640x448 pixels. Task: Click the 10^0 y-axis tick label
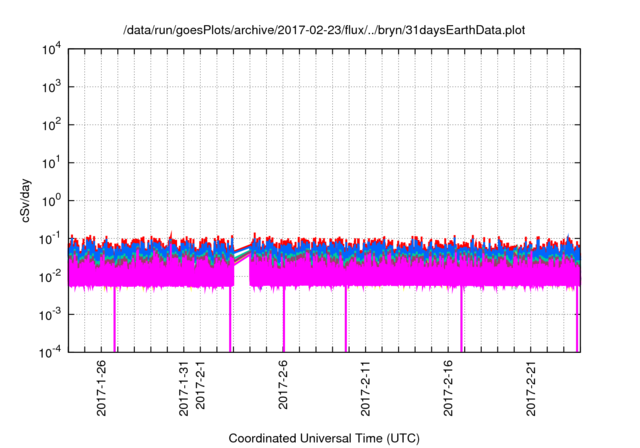49,200
